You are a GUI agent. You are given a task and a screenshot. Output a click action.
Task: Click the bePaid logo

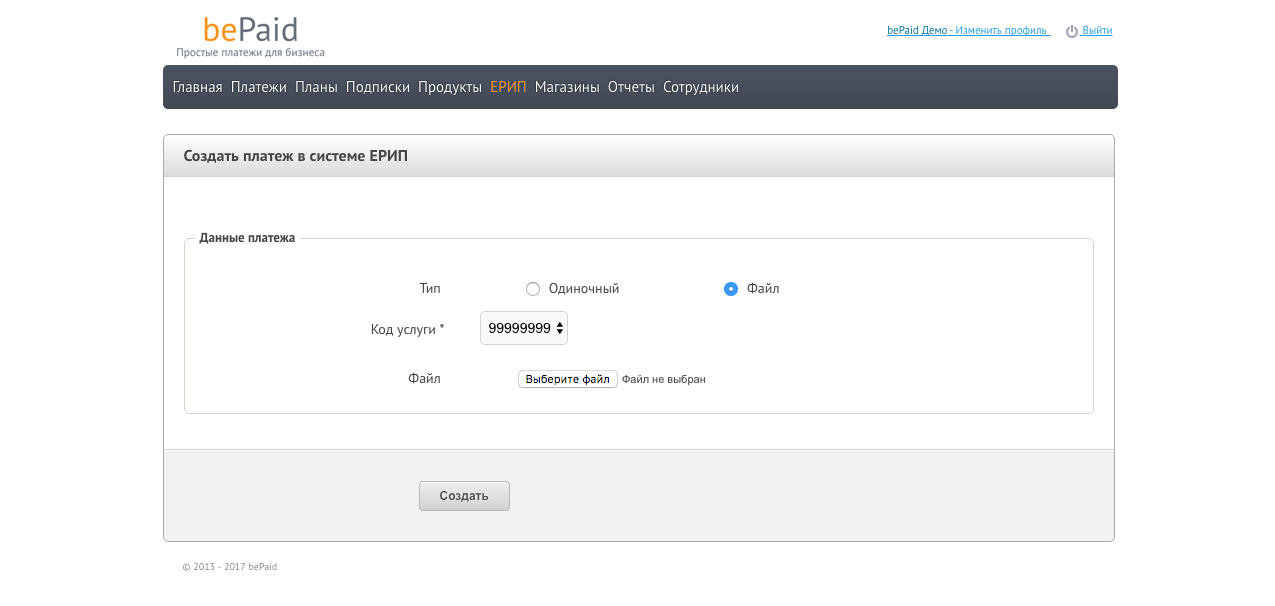click(x=250, y=30)
